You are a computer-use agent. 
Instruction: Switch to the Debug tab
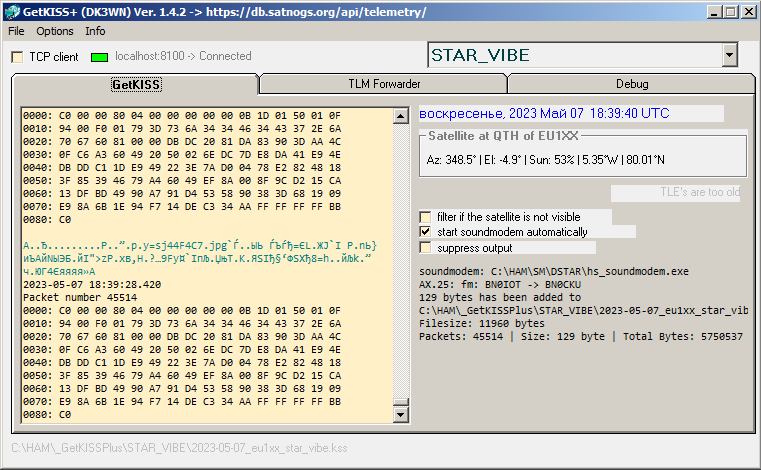pyautogui.click(x=632, y=84)
